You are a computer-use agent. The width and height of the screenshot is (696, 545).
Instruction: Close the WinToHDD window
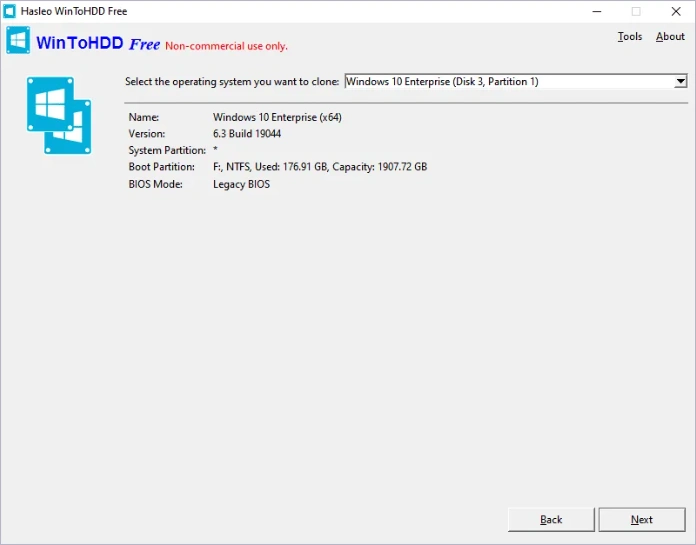676,11
